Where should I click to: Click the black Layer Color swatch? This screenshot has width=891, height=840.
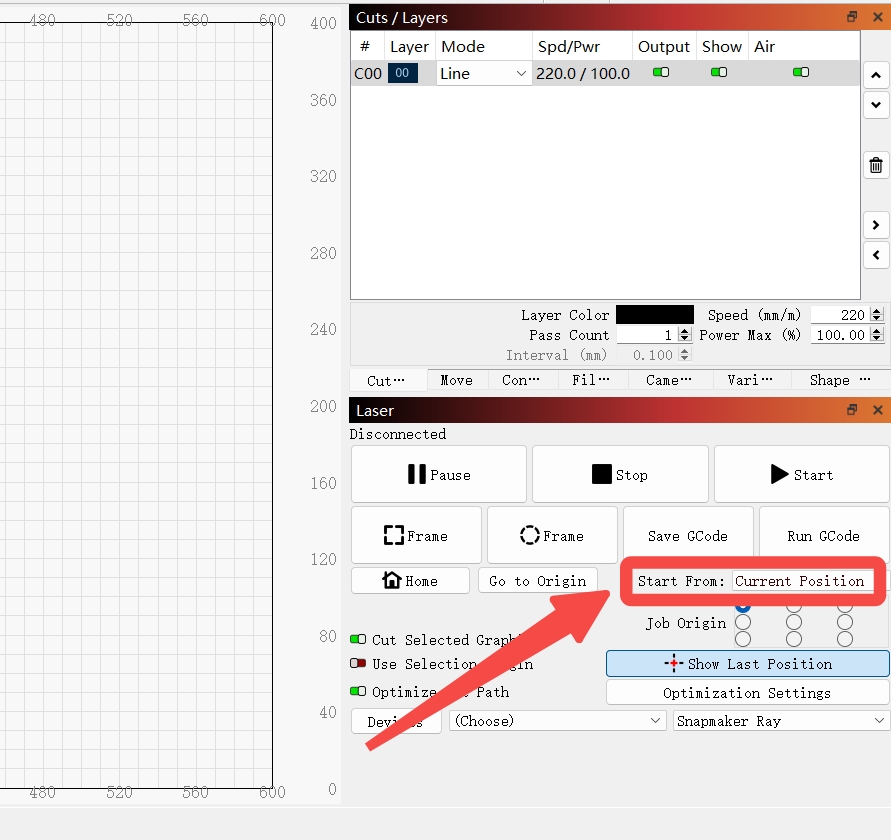655,314
